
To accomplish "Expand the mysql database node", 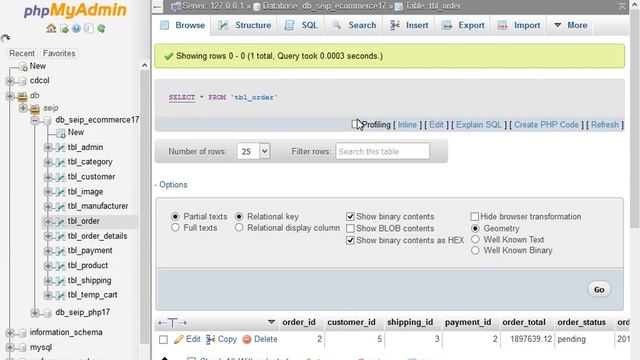I will [x=10, y=347].
